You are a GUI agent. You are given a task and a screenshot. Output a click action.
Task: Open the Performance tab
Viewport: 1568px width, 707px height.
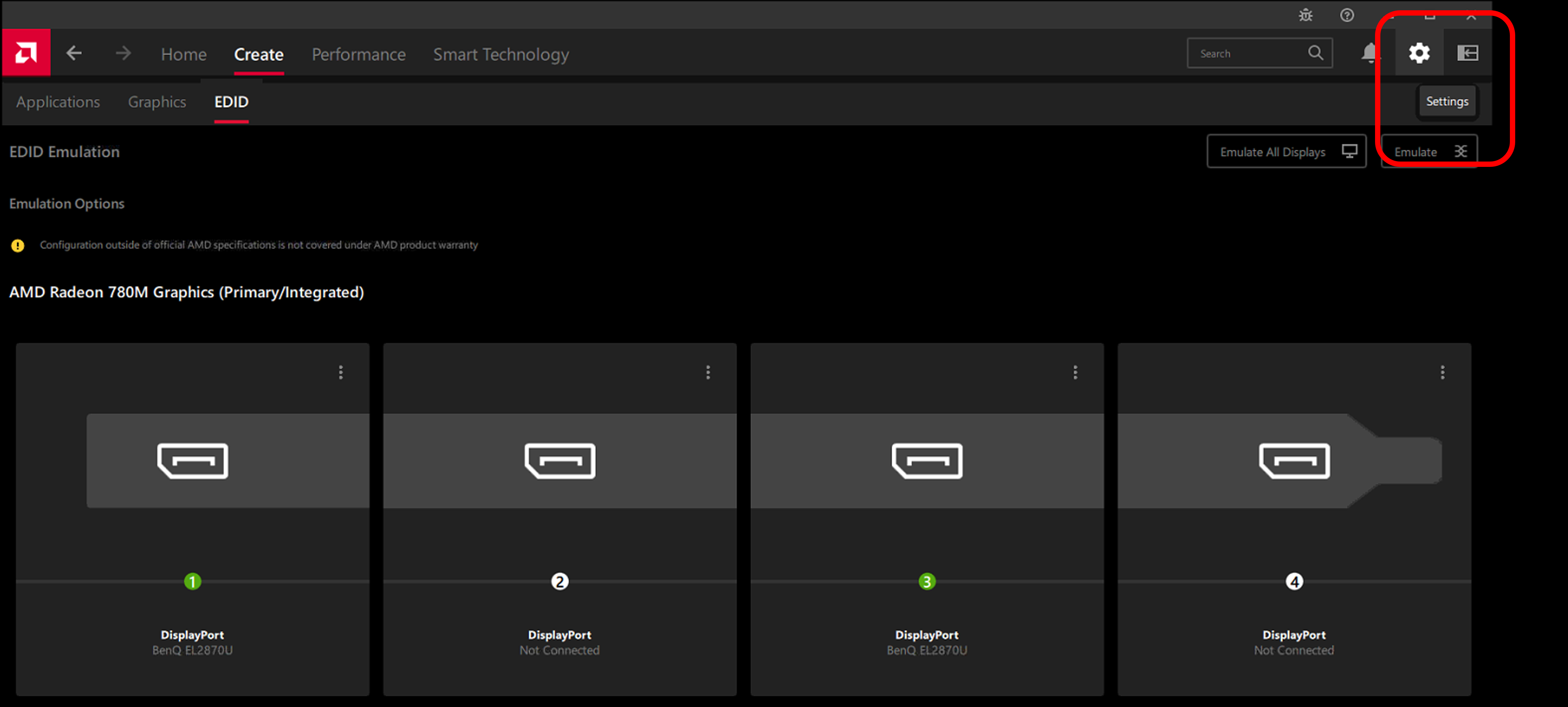pyautogui.click(x=359, y=54)
